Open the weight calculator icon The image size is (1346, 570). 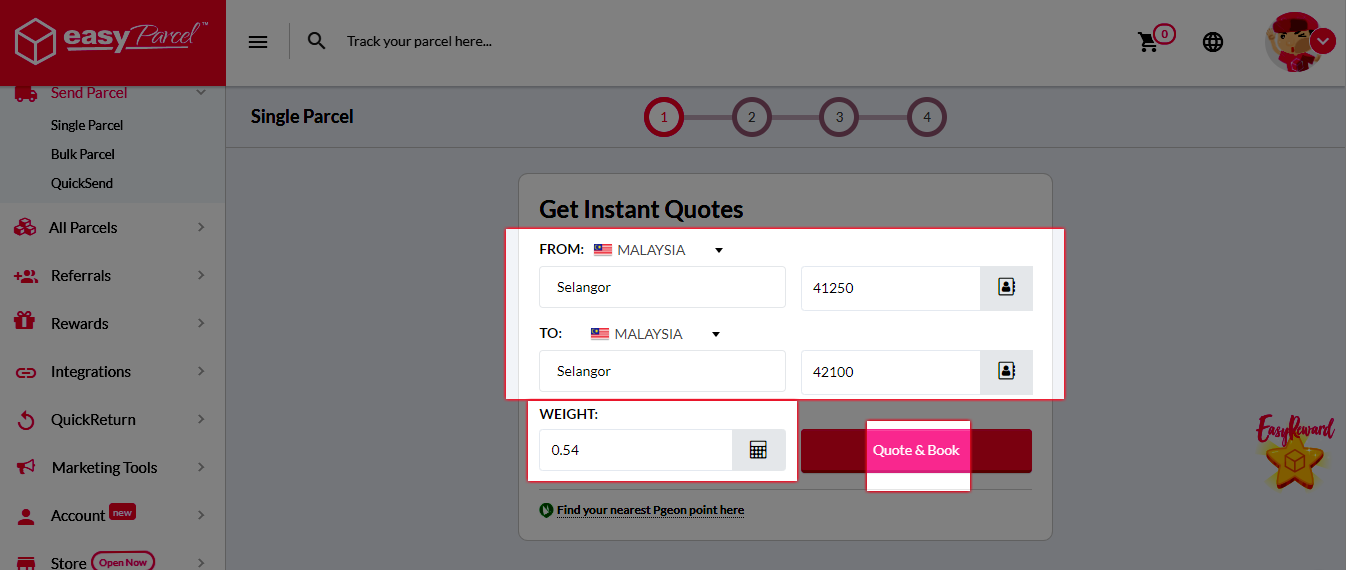tap(758, 450)
